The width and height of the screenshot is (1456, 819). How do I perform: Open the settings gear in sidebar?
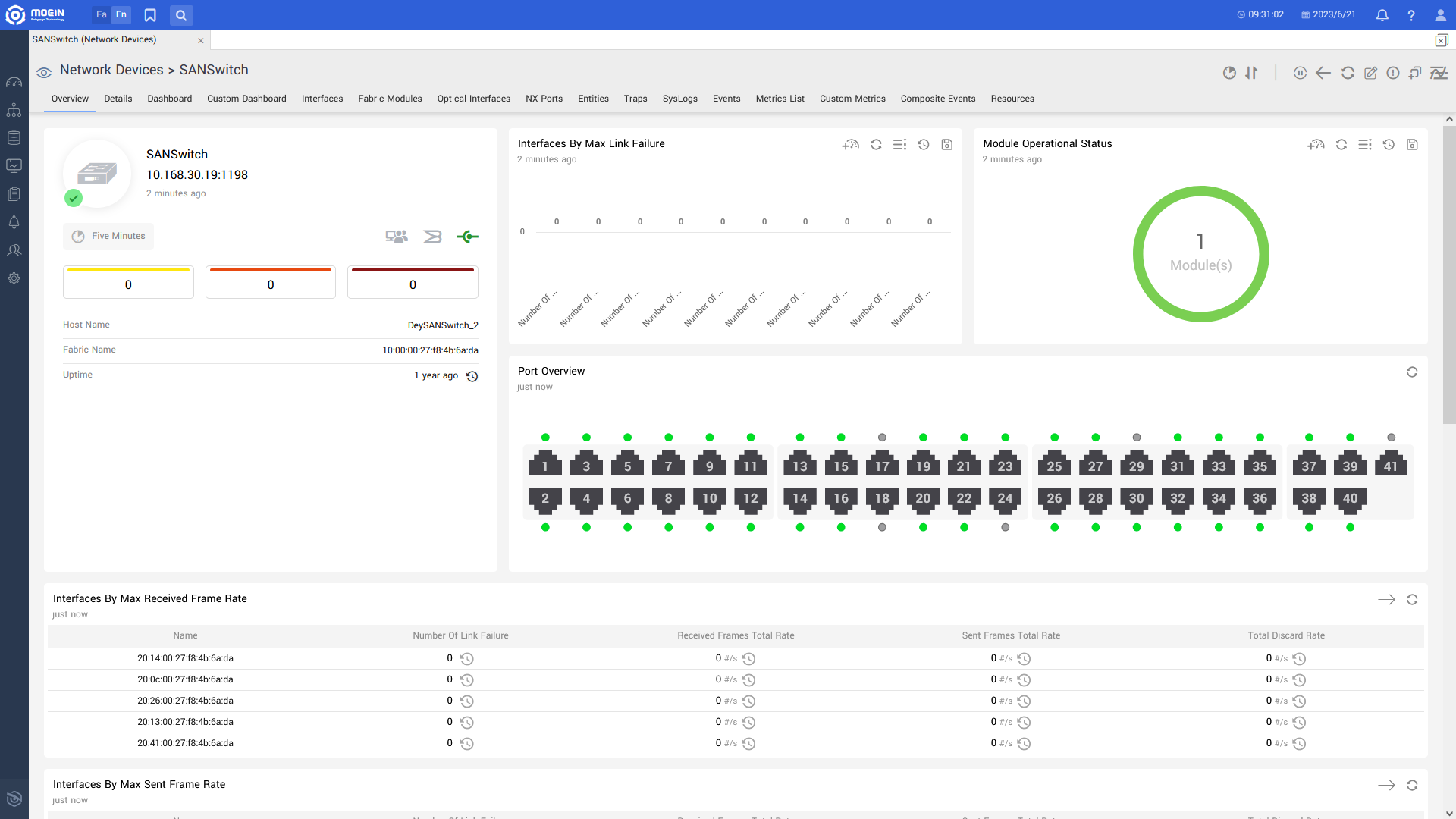coord(14,278)
